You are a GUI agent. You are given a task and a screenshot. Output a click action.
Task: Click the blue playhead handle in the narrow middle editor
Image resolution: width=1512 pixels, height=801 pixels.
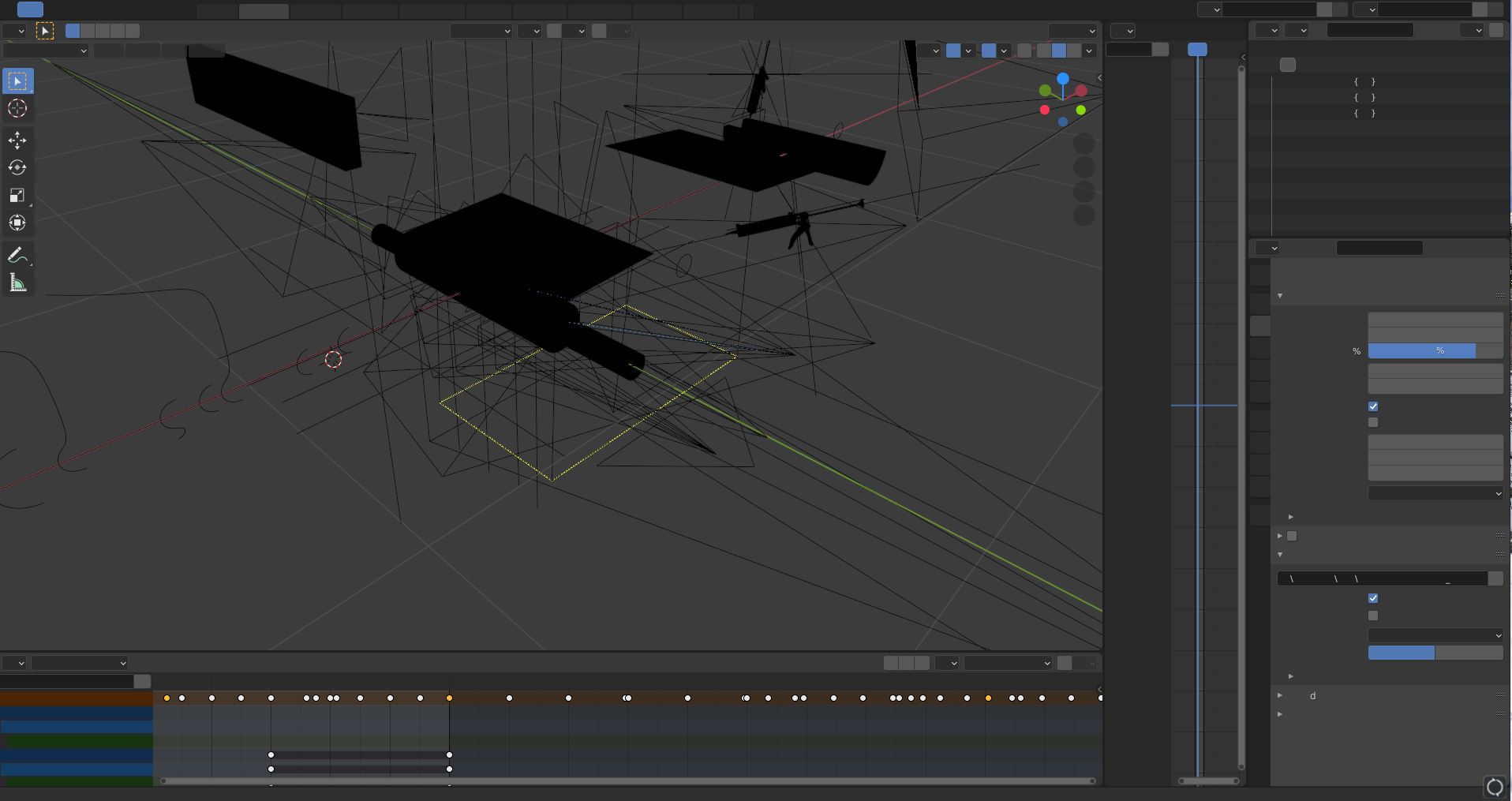tap(1197, 50)
